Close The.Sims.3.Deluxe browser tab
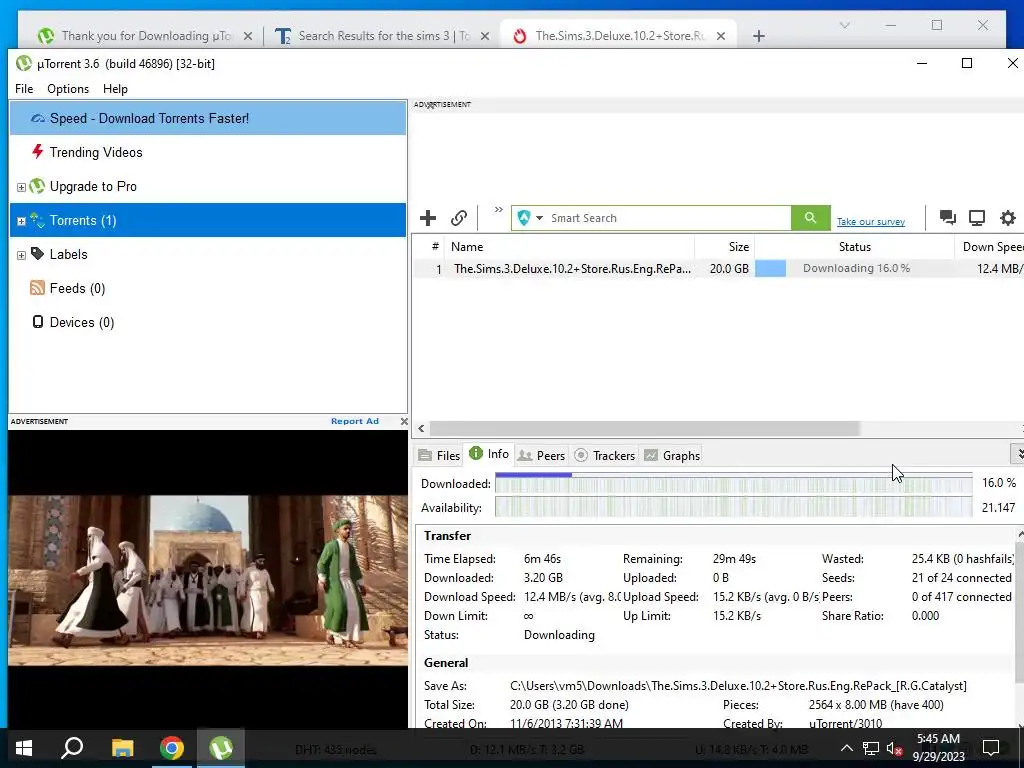 [720, 36]
